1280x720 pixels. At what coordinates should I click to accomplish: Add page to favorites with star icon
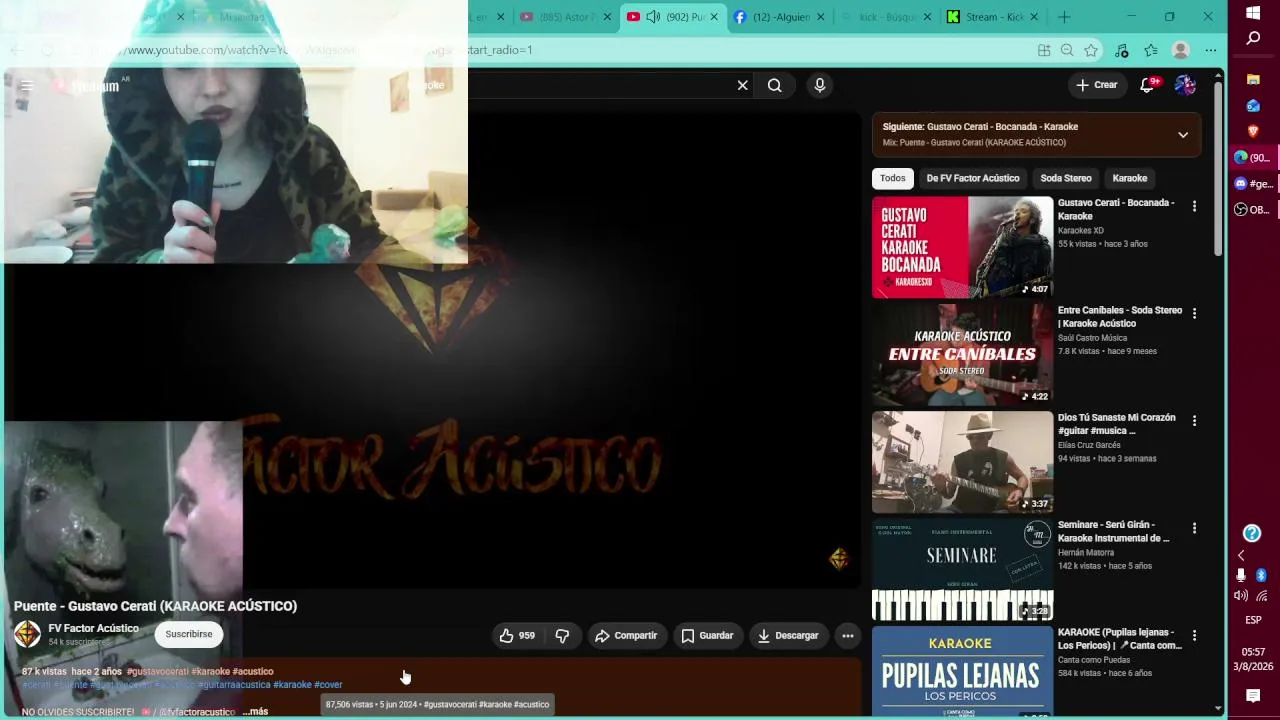pos(1091,50)
